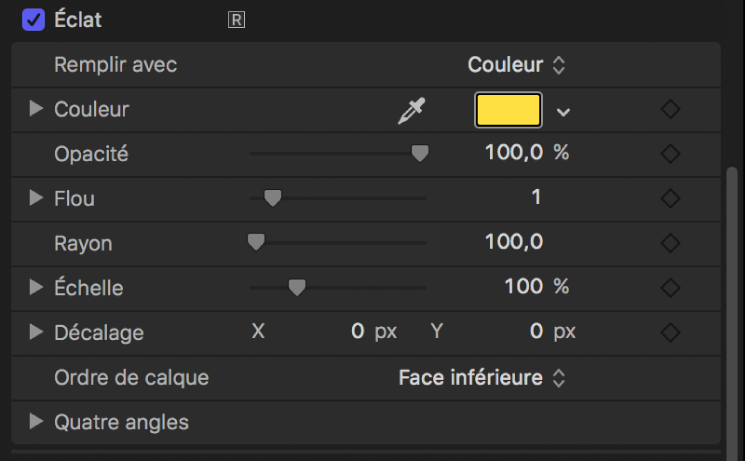The image size is (745, 463).
Task: Click the Rayon value field 100,0
Action: point(513,242)
